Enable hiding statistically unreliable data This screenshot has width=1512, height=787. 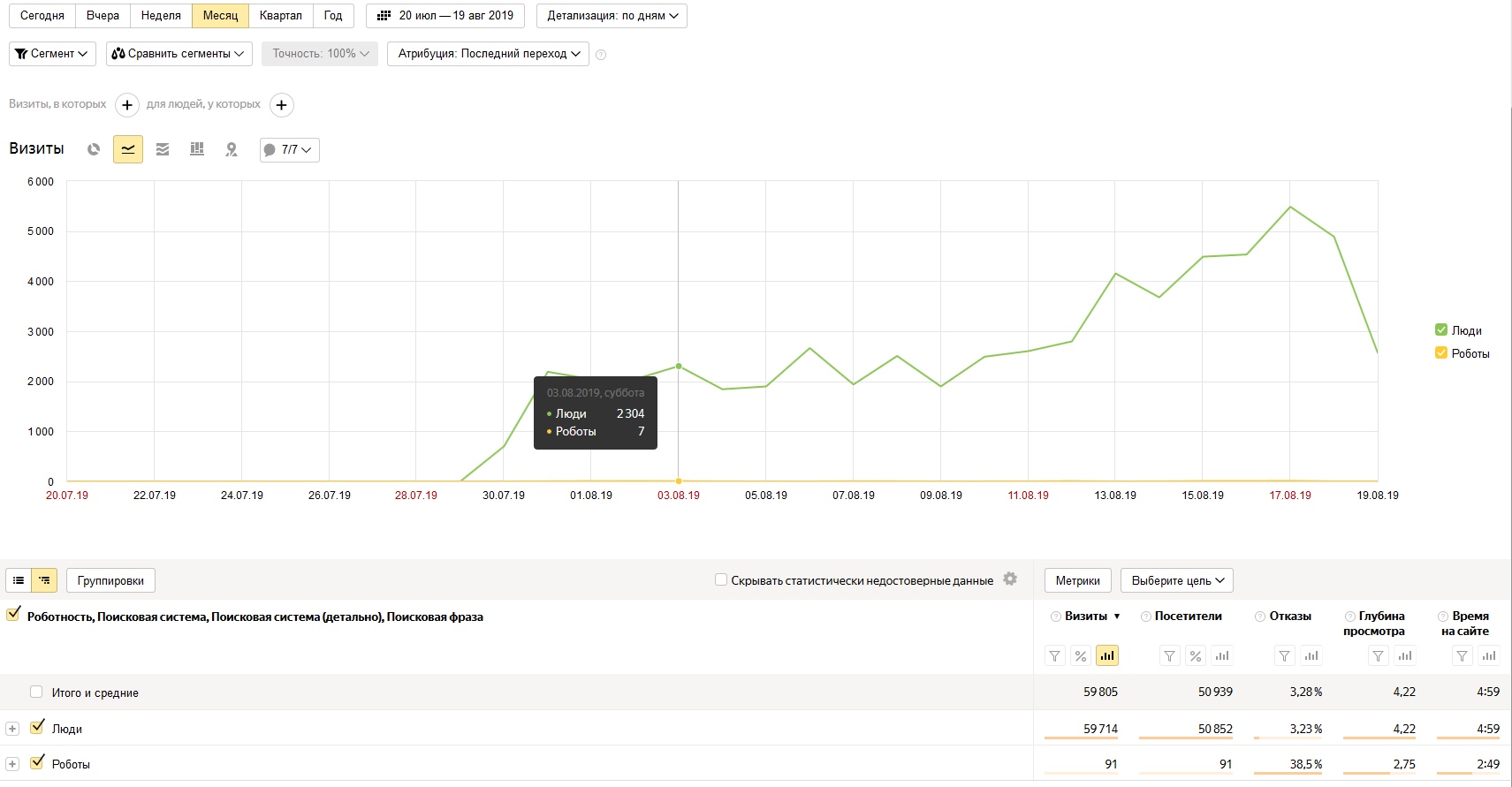[721, 580]
